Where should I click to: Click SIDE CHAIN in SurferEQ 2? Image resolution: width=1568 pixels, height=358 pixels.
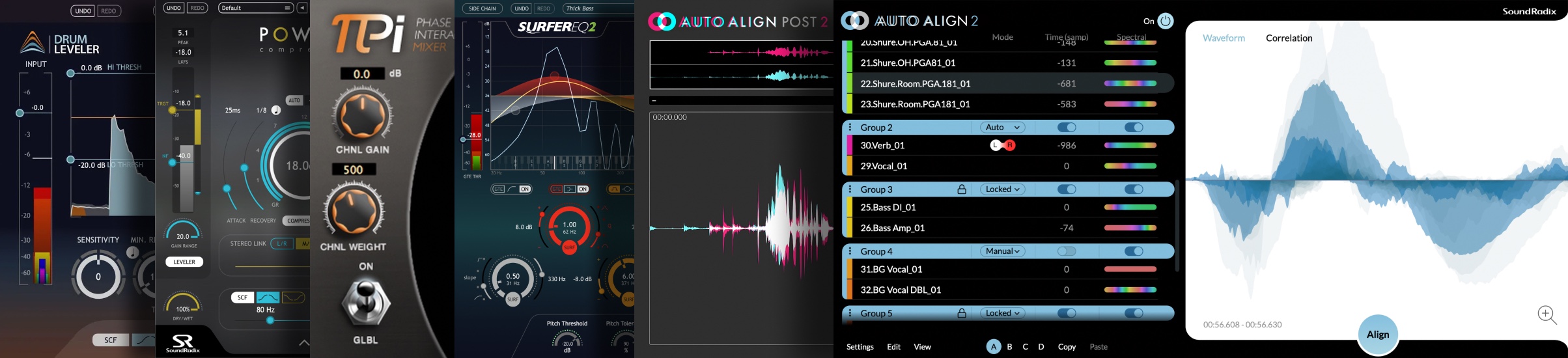pos(483,8)
